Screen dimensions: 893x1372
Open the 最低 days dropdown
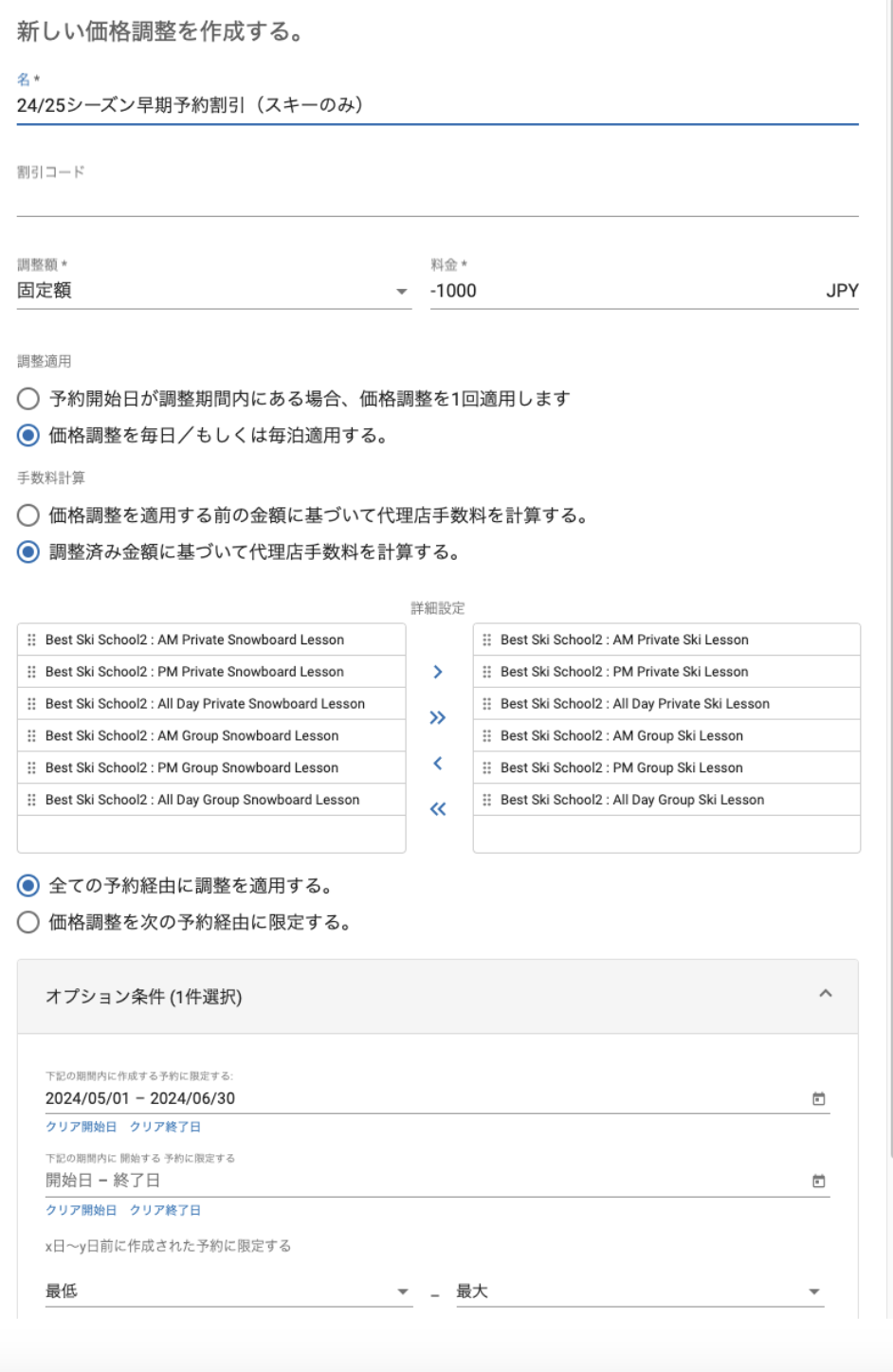pyautogui.click(x=229, y=1291)
